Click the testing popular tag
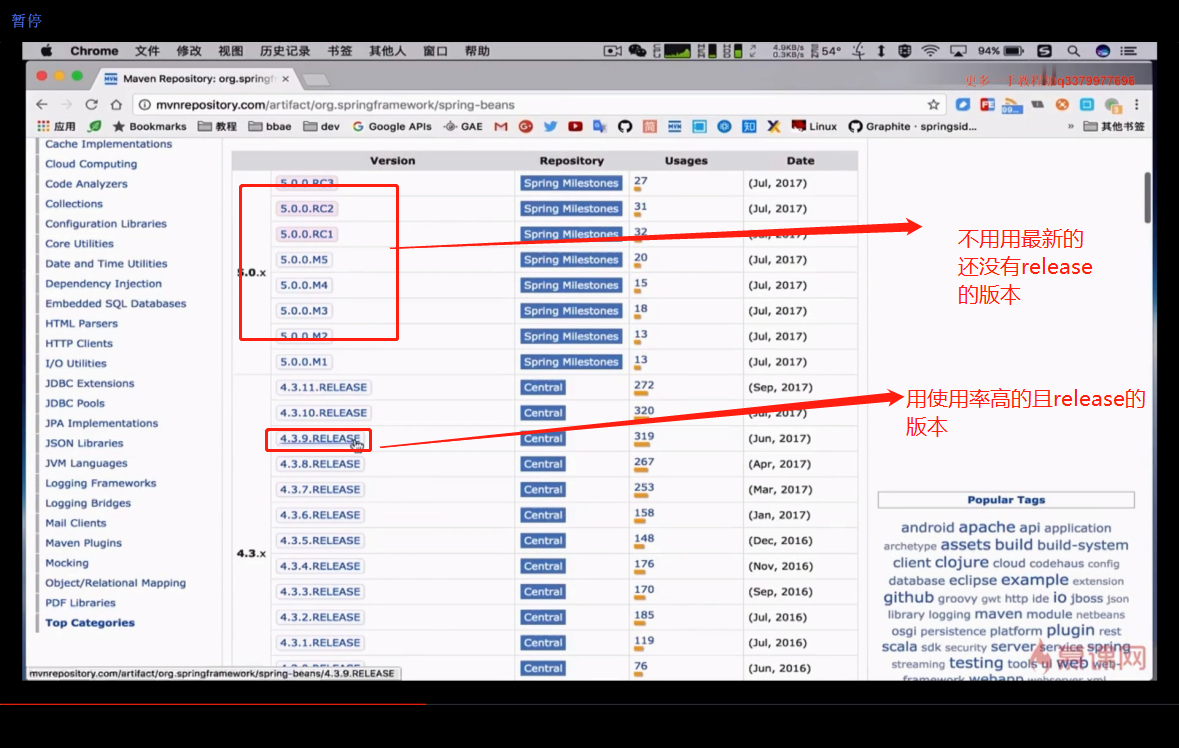 (975, 663)
